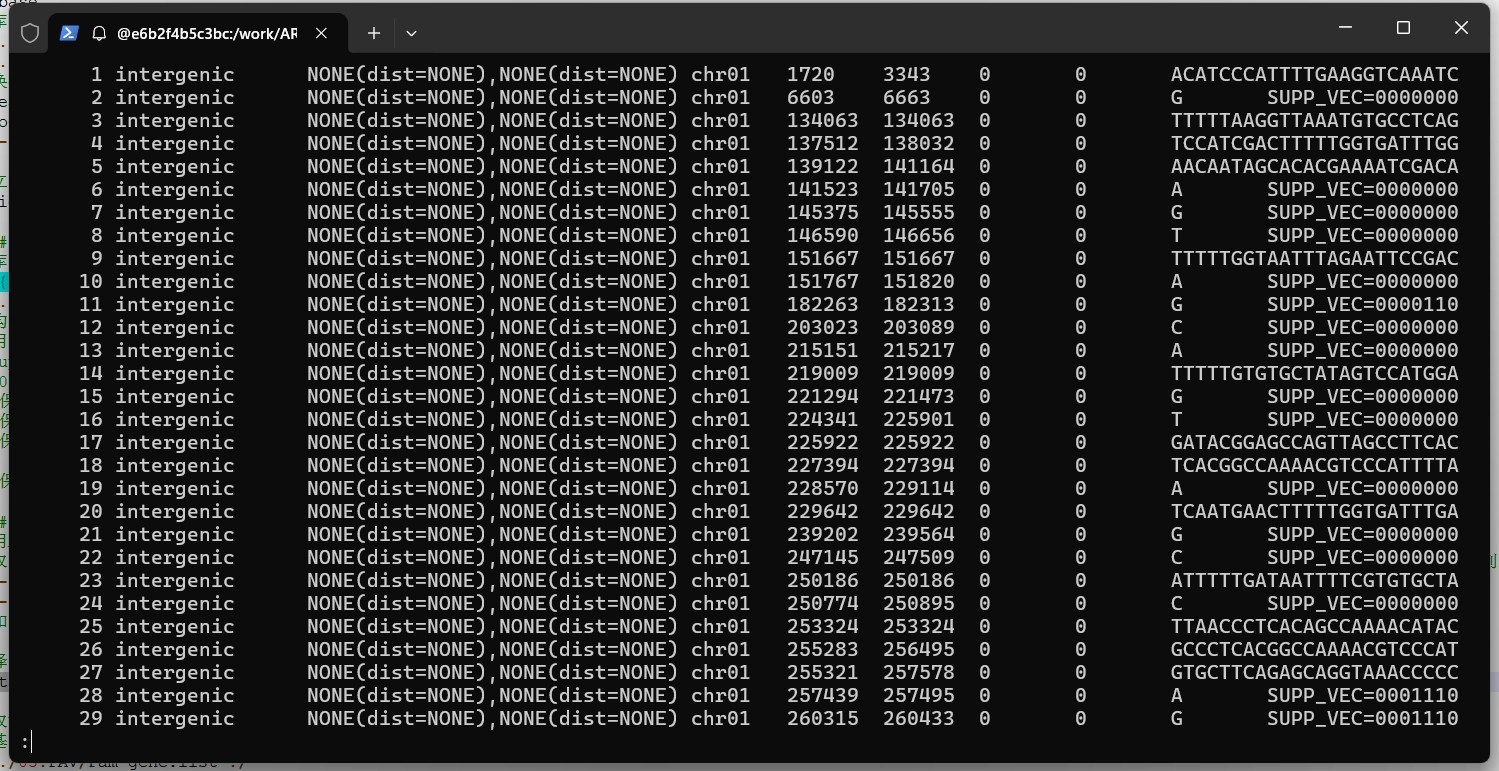Maximize the terminal window
1499x771 pixels.
[x=1403, y=28]
